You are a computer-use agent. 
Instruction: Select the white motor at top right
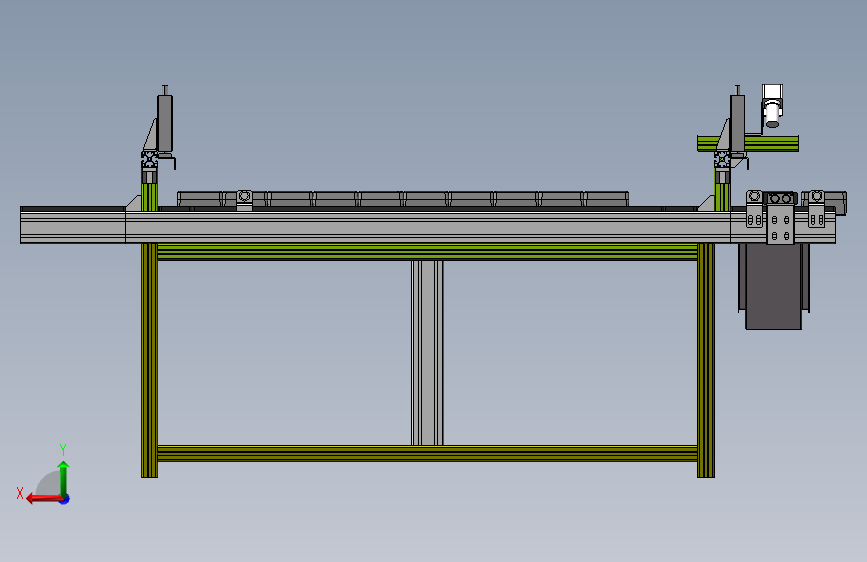pos(772,106)
